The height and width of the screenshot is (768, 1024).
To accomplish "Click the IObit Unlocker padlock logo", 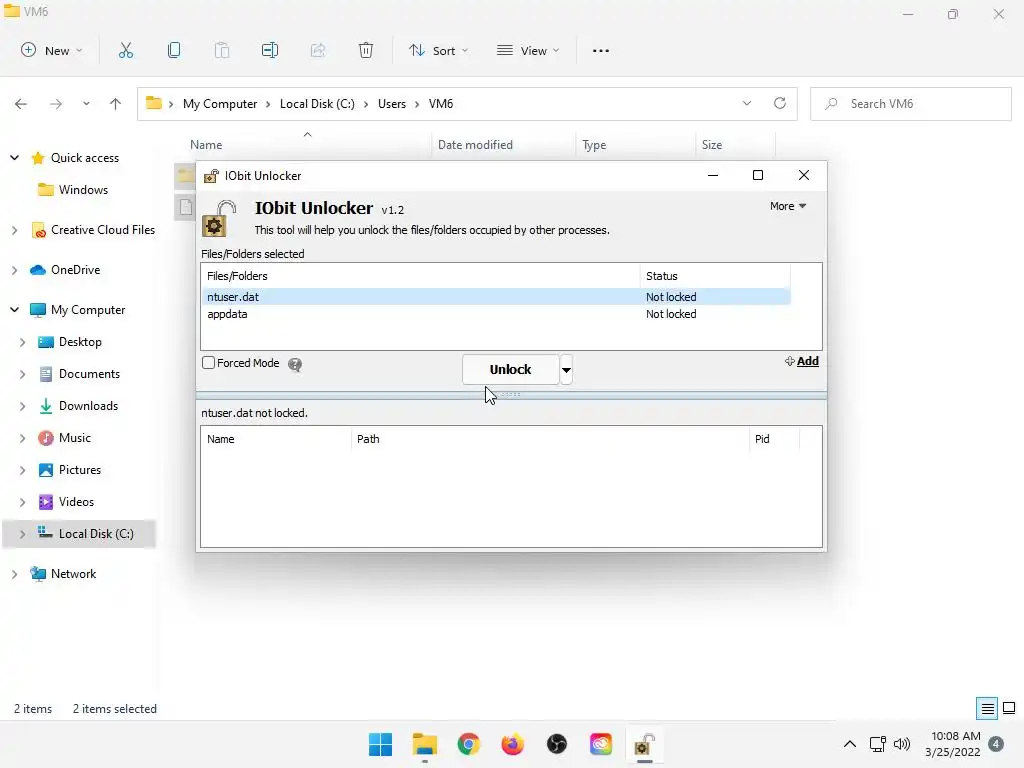I will 219,218.
